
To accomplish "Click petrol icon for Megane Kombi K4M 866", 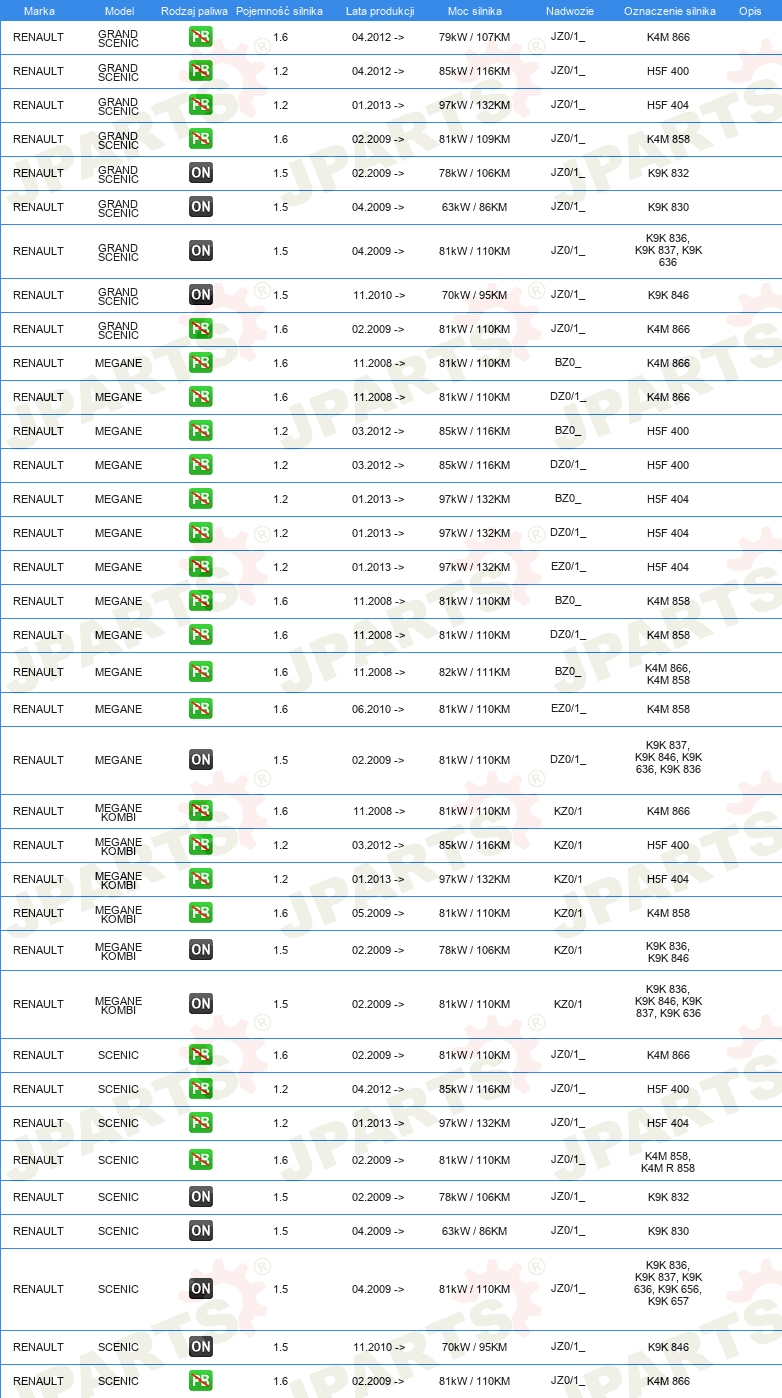I will tap(200, 811).
